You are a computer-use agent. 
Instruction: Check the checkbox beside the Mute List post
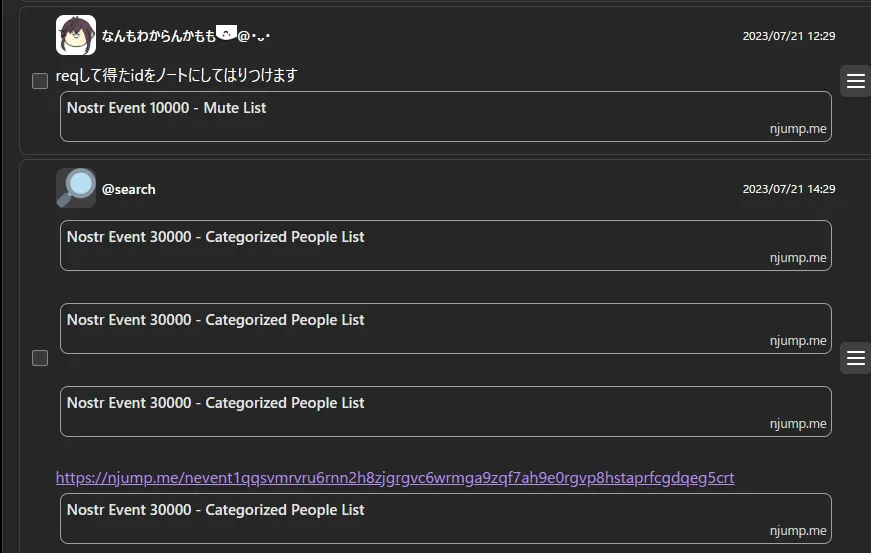(x=40, y=81)
